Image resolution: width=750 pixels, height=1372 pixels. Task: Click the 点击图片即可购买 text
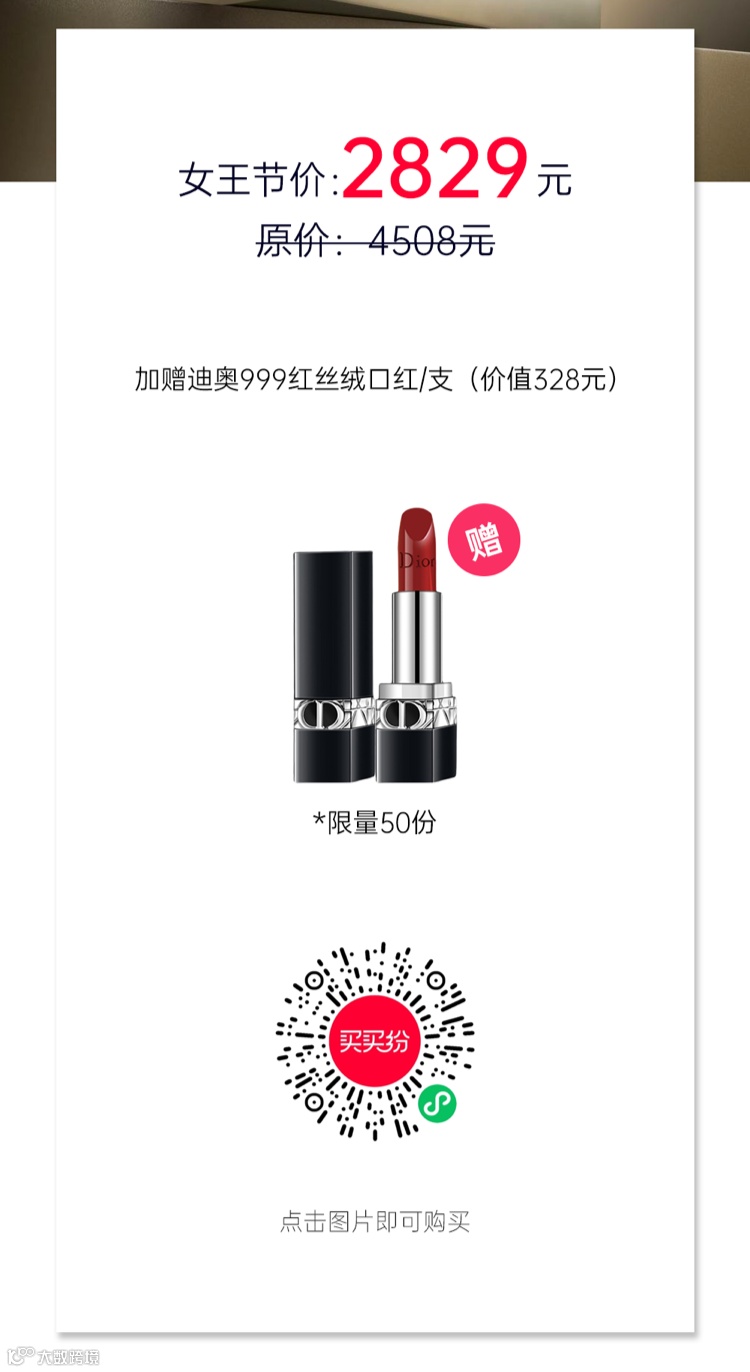click(375, 1221)
